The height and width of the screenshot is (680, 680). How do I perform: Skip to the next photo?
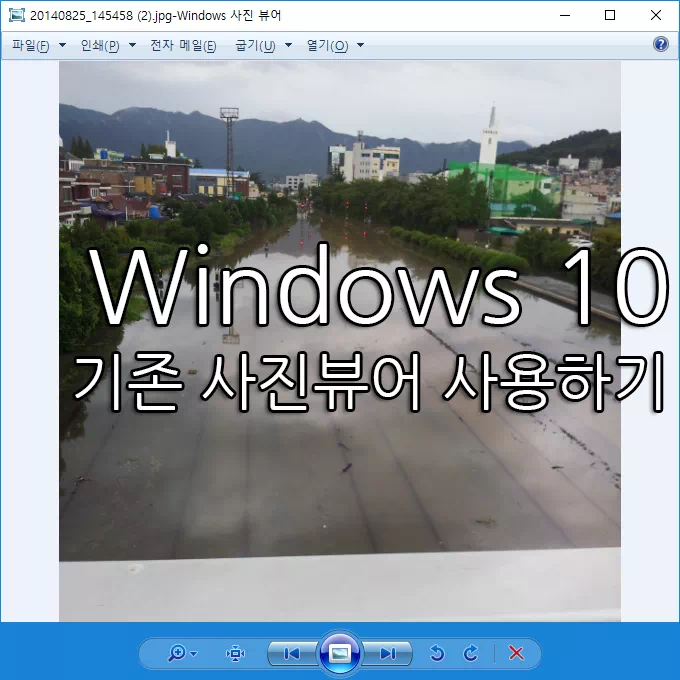[x=388, y=654]
